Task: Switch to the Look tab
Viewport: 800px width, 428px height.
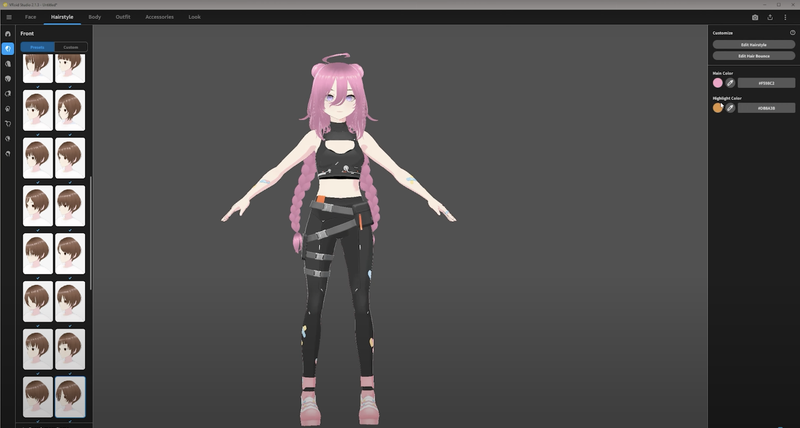Action: tap(194, 17)
